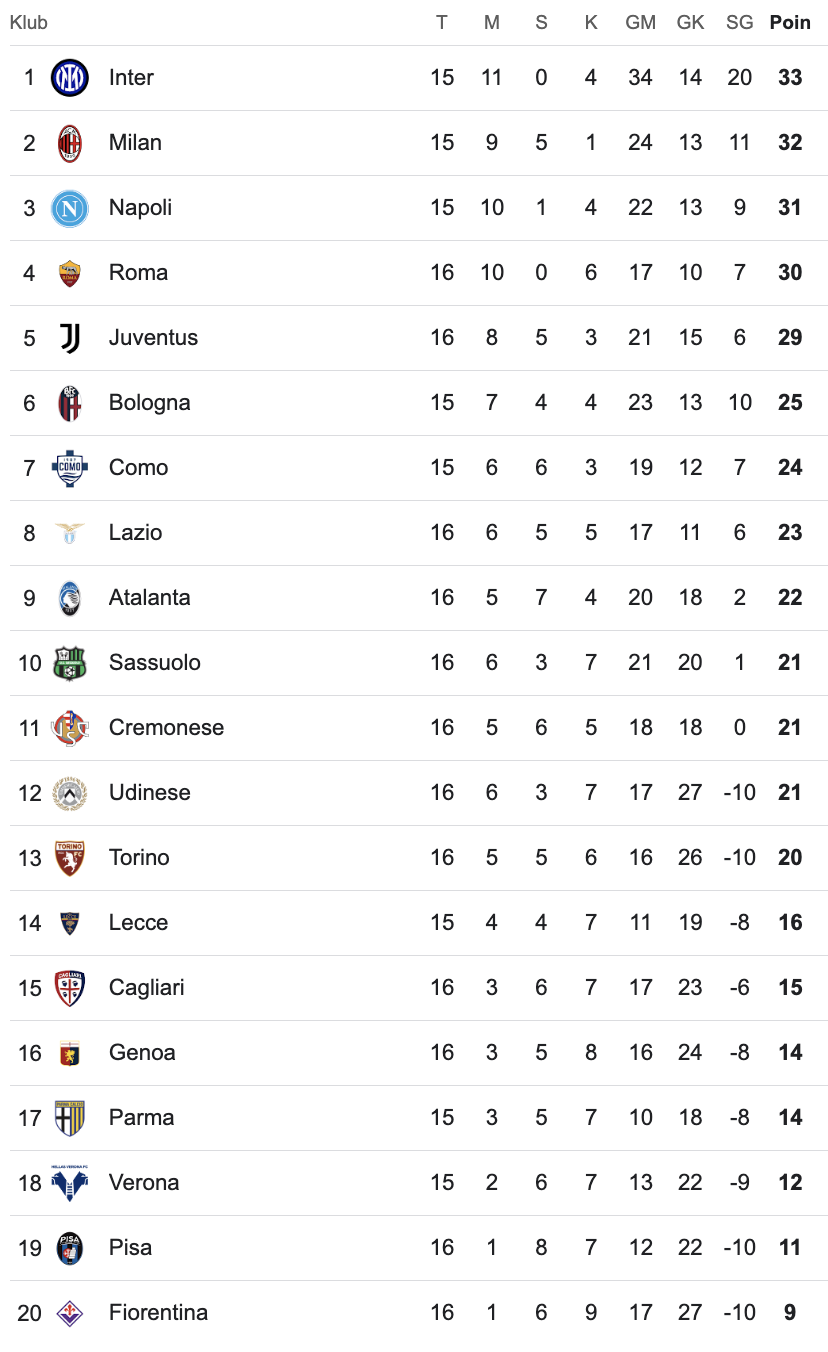Click the Inter club crest icon
The width and height of the screenshot is (828, 1352).
click(x=69, y=78)
